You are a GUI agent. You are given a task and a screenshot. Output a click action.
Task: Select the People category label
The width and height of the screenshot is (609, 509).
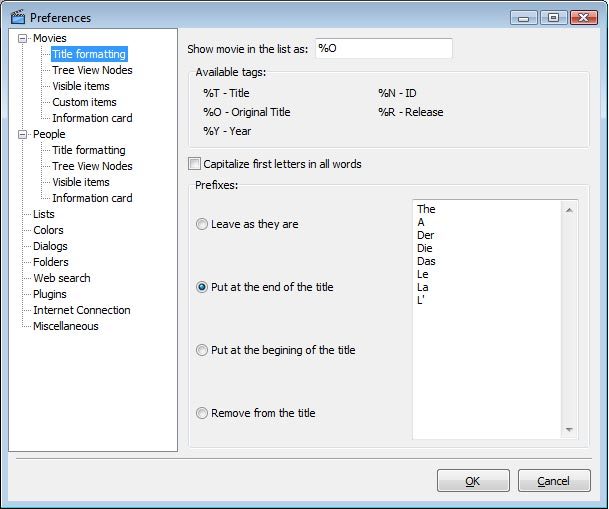[x=49, y=134]
